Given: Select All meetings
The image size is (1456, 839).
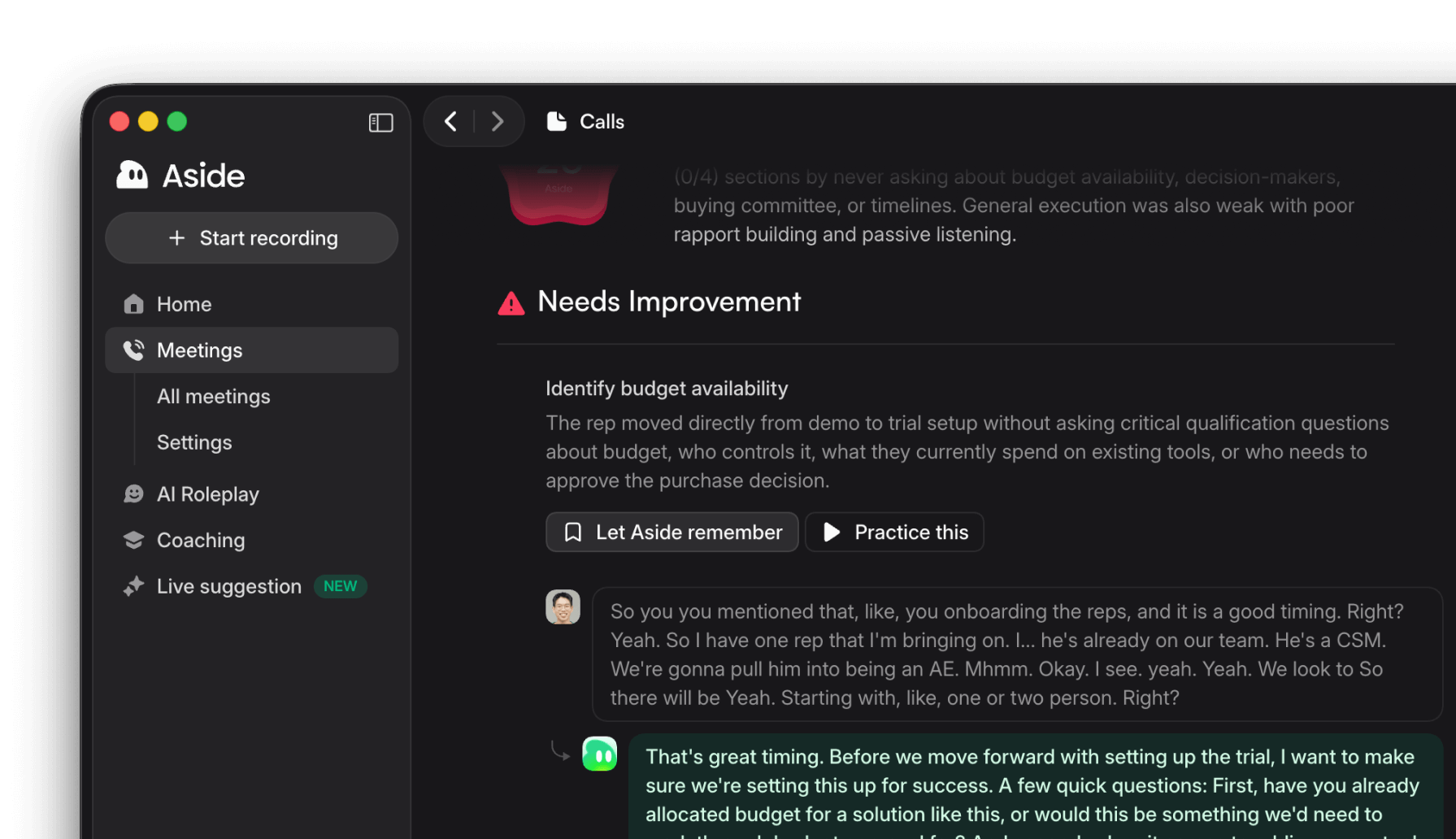Looking at the screenshot, I should 213,396.
